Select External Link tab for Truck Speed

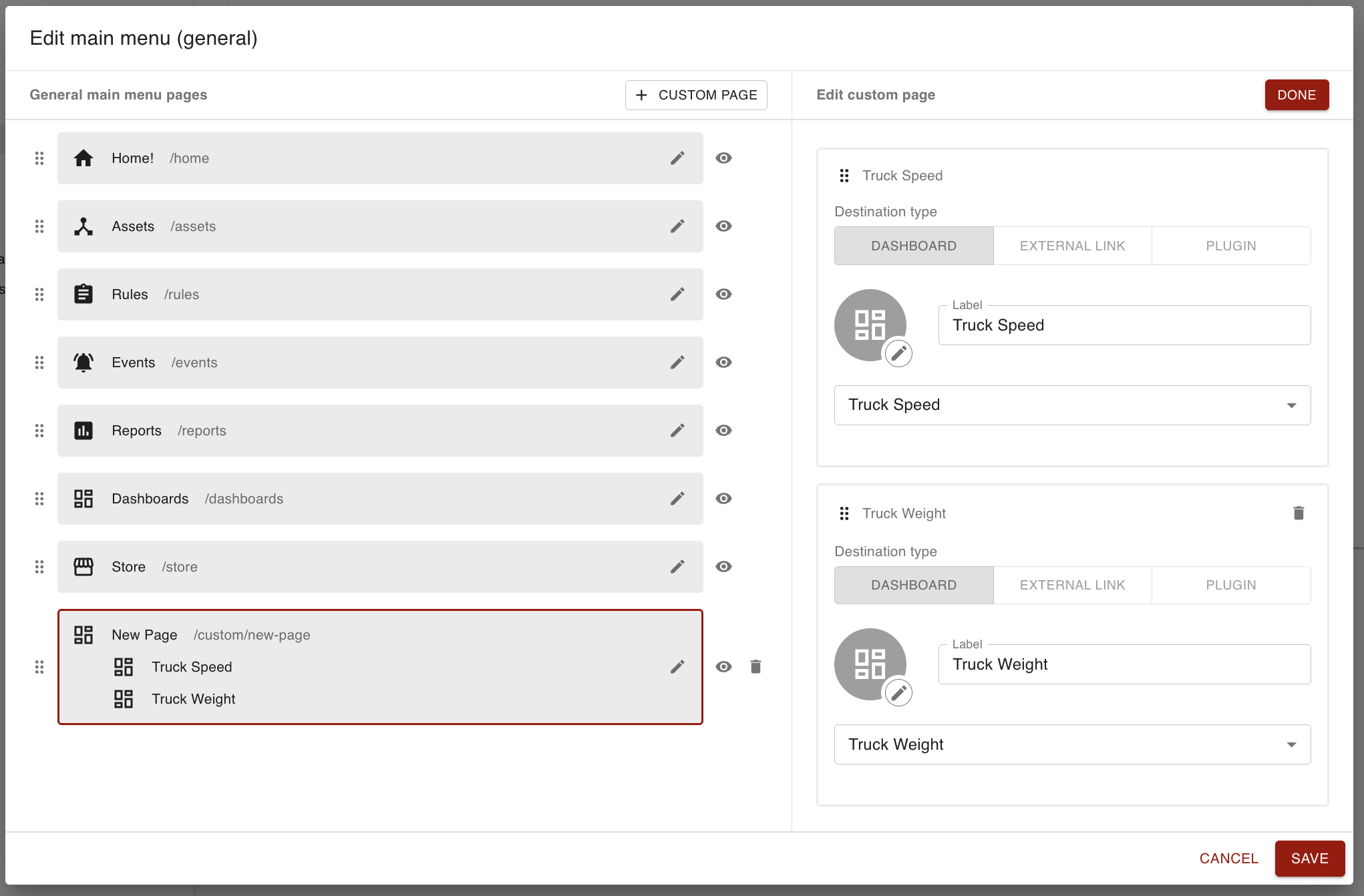point(1072,246)
